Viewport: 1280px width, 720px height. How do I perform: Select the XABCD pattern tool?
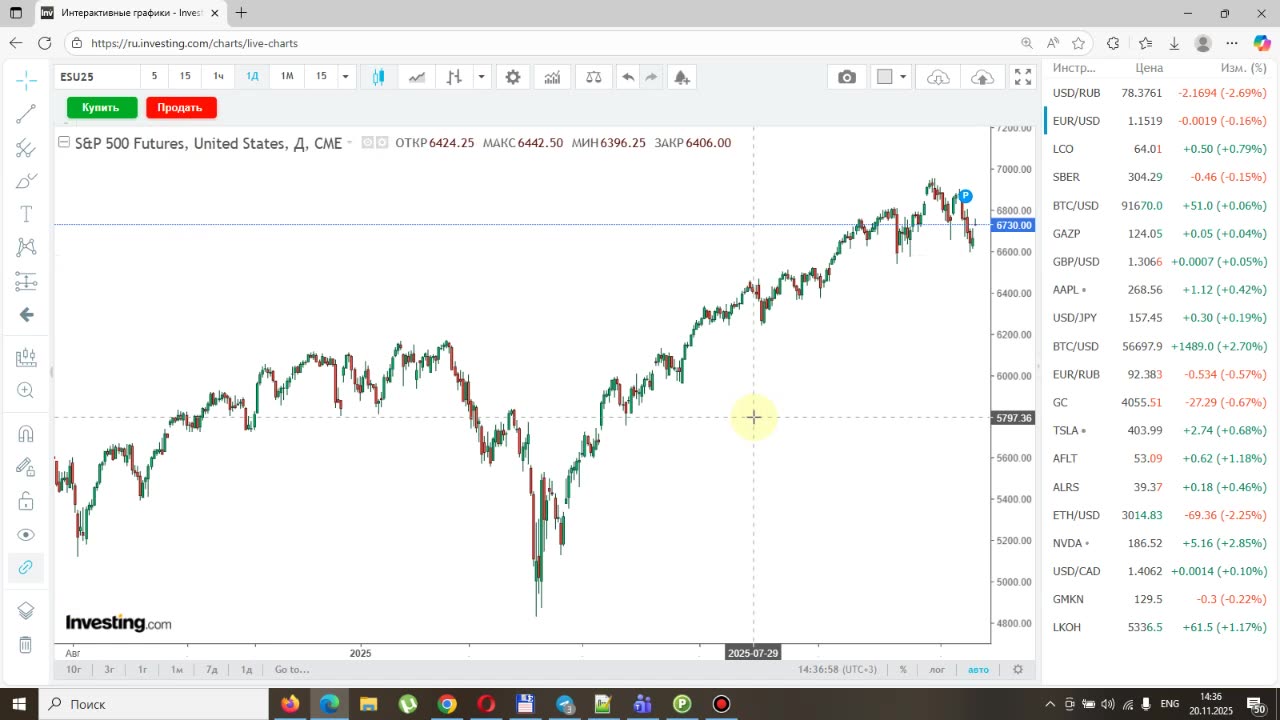pos(26,247)
